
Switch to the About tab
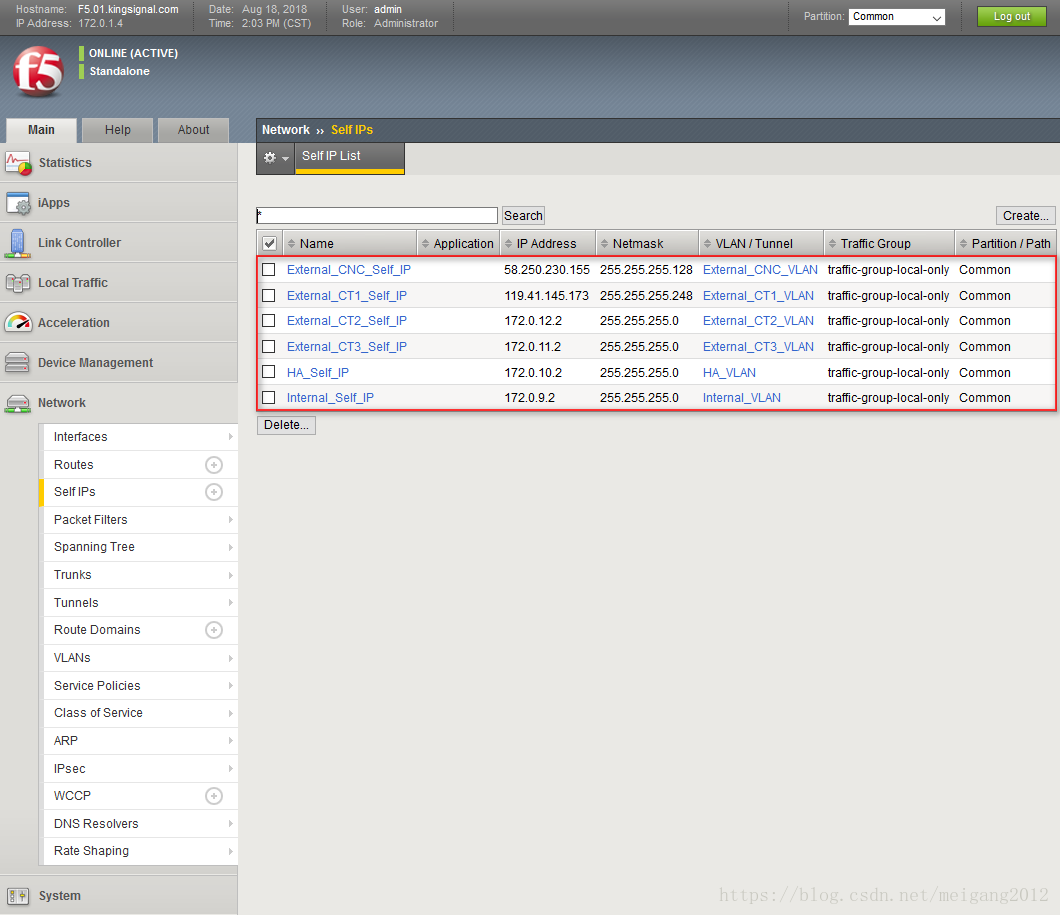[193, 130]
